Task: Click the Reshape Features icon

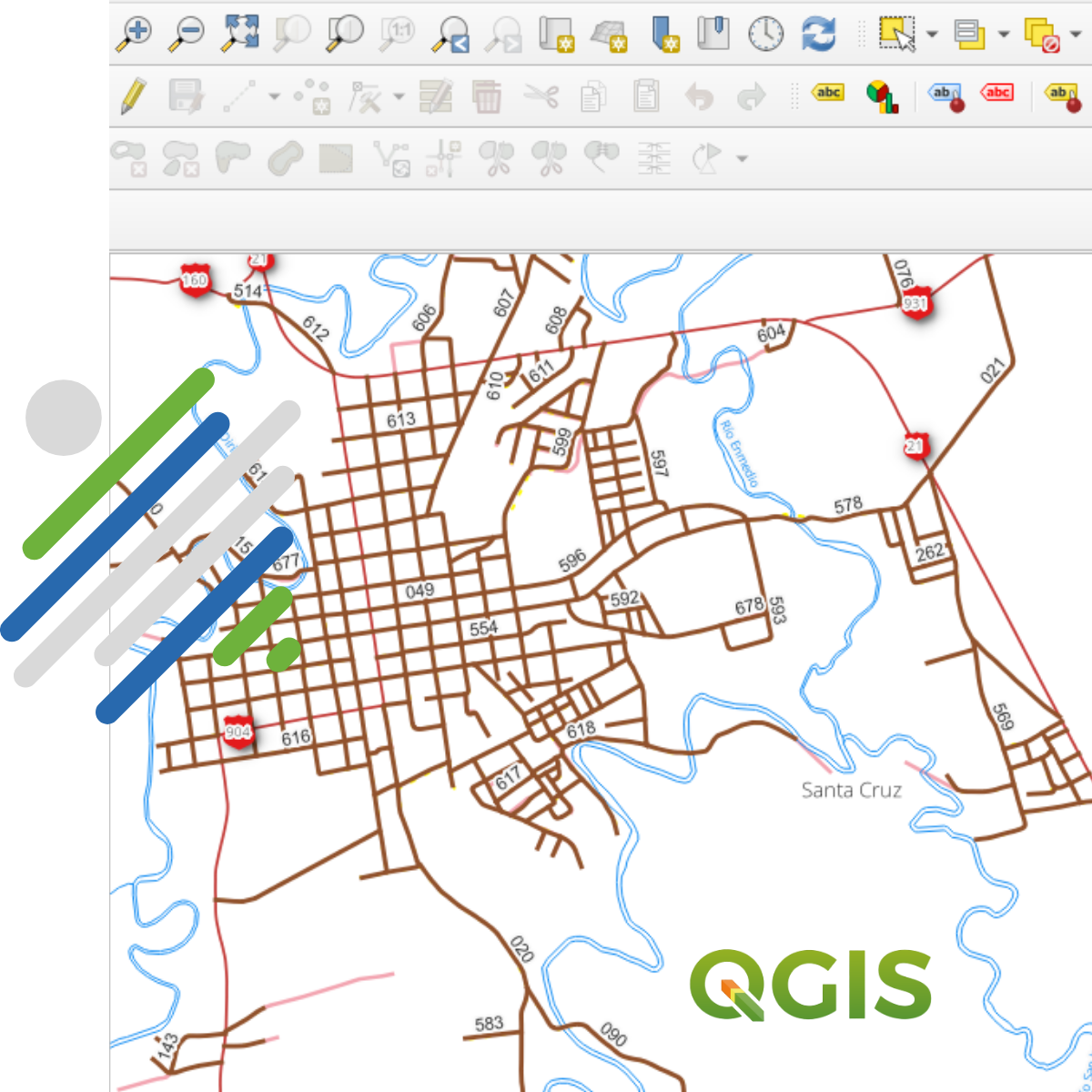Action: 233,157
